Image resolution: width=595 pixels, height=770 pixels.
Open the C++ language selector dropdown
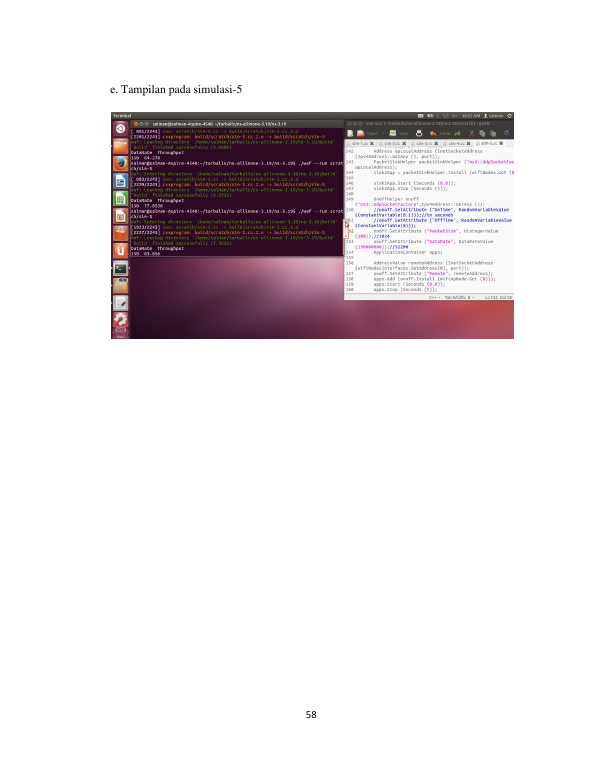(434, 297)
